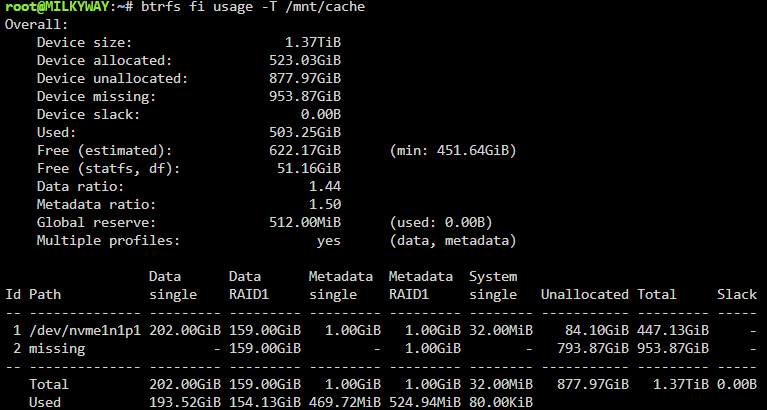This screenshot has height=410, width=767.
Task: Select nvme1n1p1 Total 447.13GiB
Action: (673, 331)
